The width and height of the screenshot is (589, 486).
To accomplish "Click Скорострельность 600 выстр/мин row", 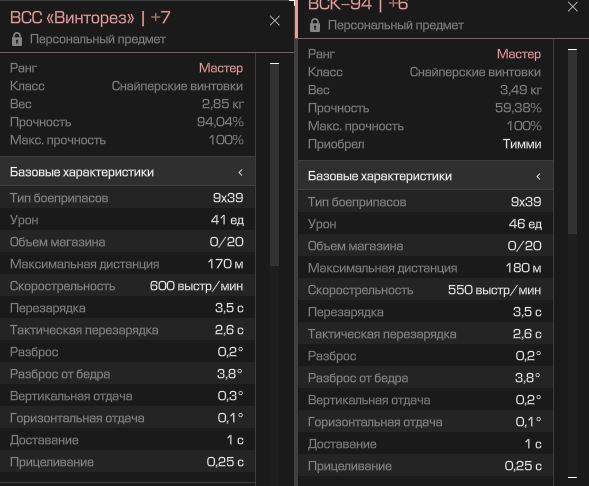I will 127,286.
